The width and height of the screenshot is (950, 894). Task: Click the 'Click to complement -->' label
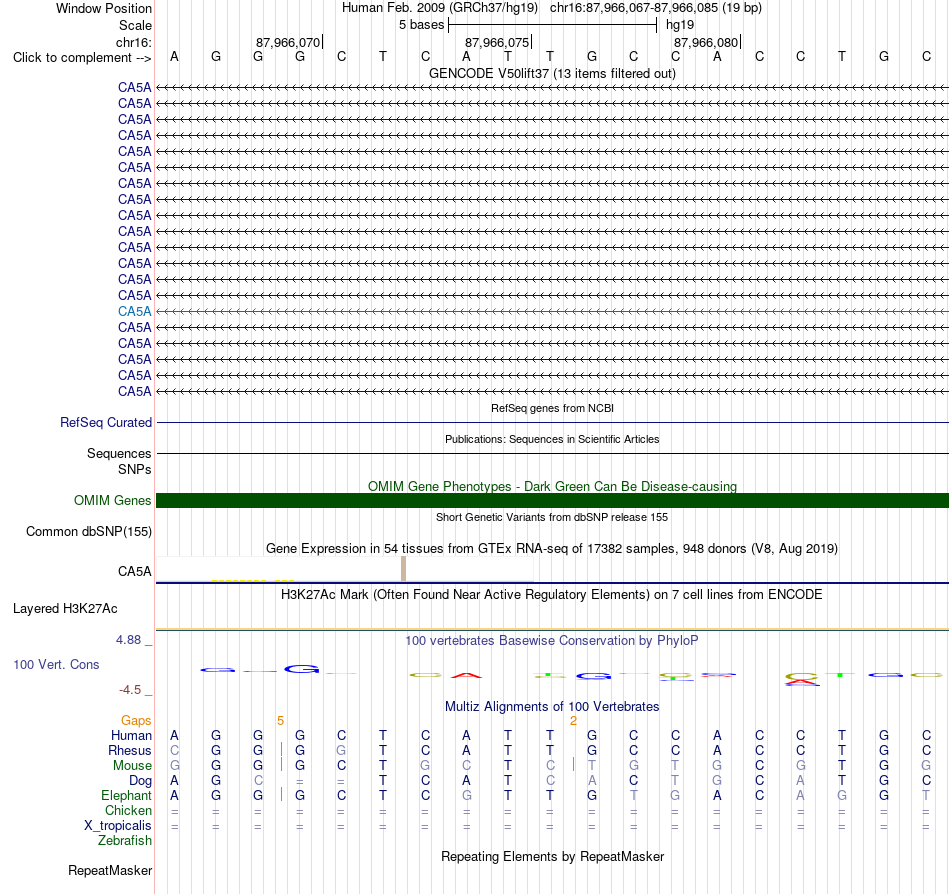tap(82, 58)
